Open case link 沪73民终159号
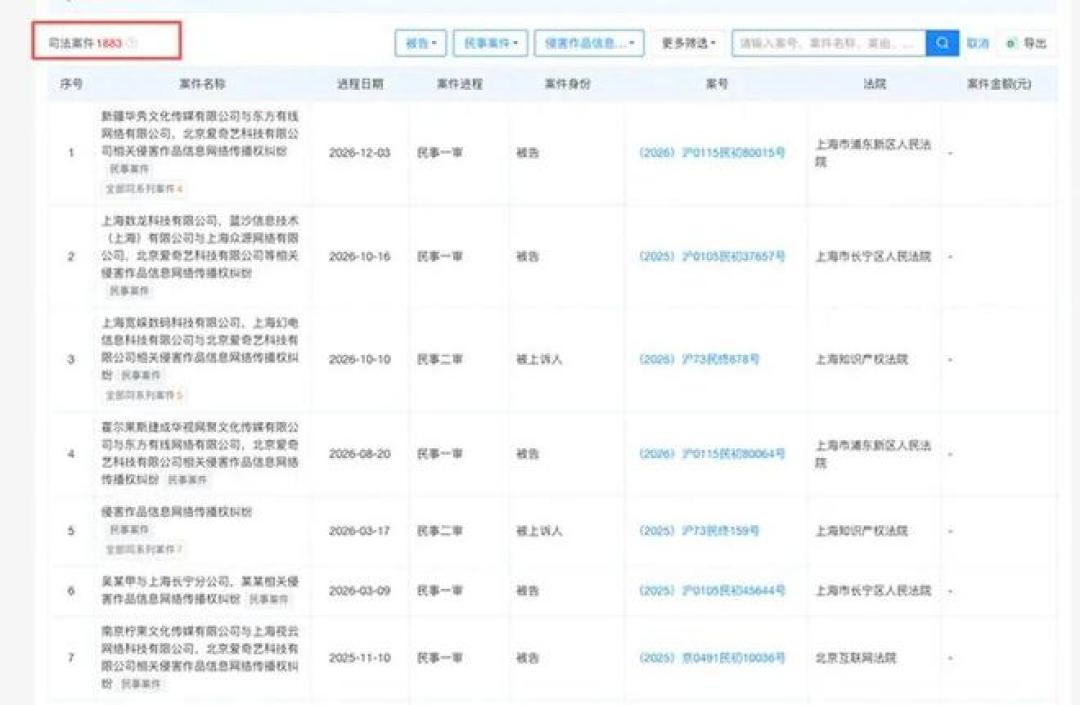This screenshot has width=1080, height=705. click(x=699, y=530)
